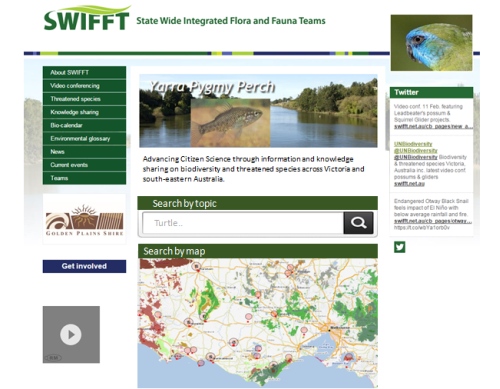The width and height of the screenshot is (500, 389).
Task: Open the Twitter bird icon
Action: pyautogui.click(x=400, y=247)
